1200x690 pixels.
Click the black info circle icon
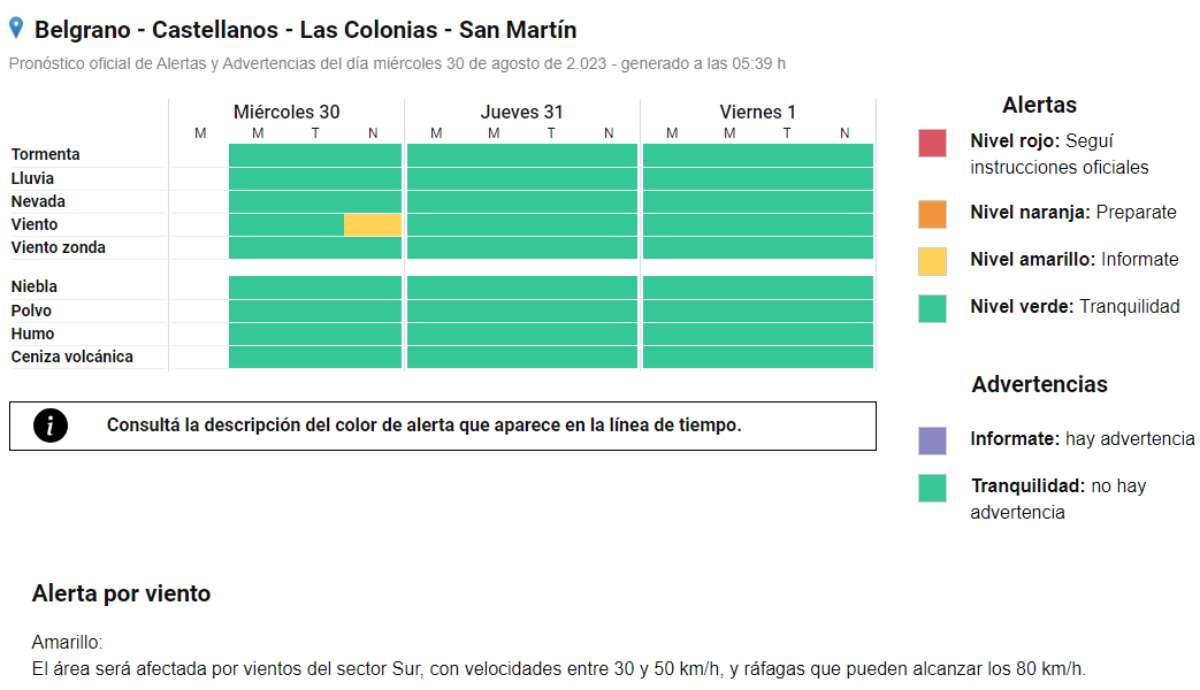(50, 426)
